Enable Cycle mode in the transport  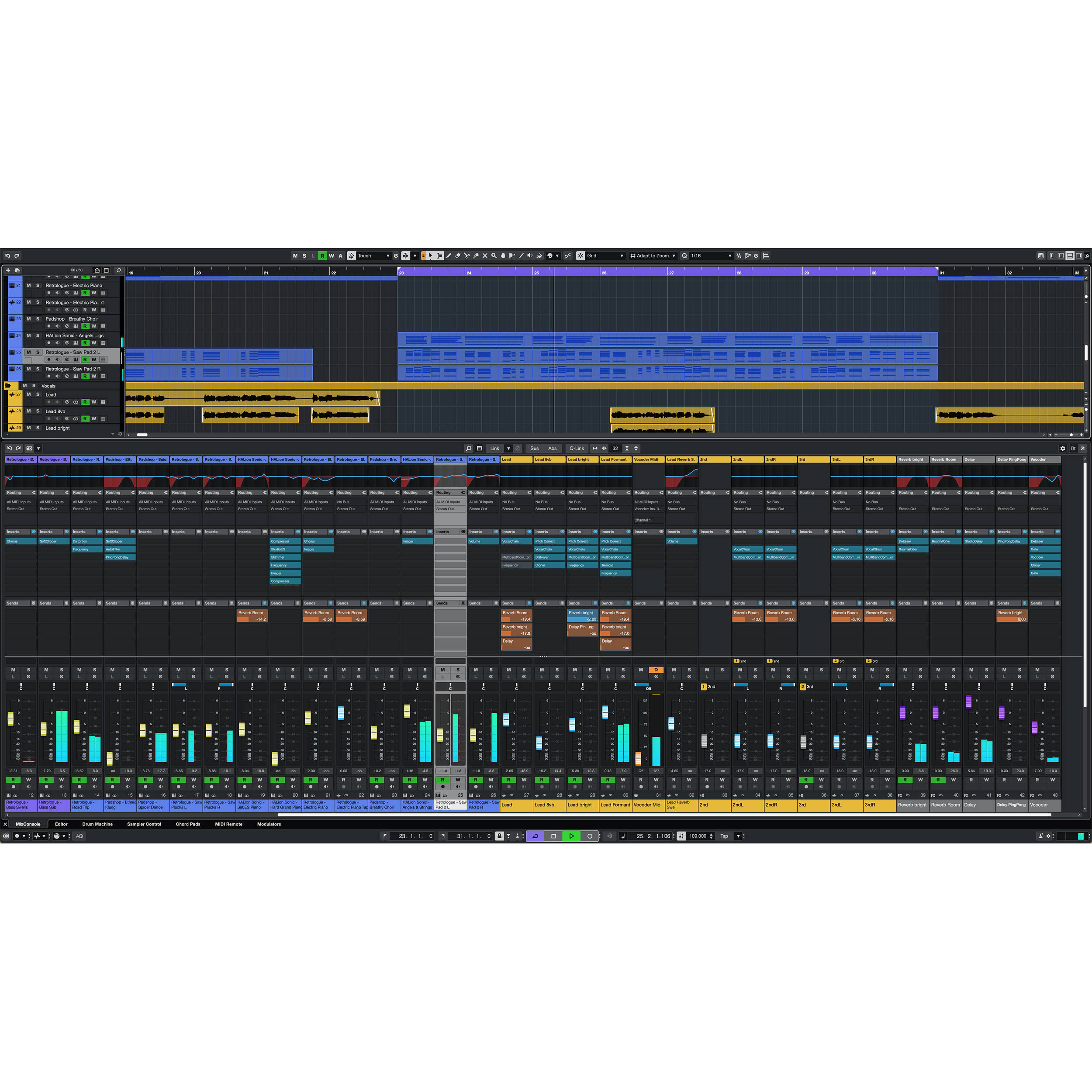tap(535, 836)
